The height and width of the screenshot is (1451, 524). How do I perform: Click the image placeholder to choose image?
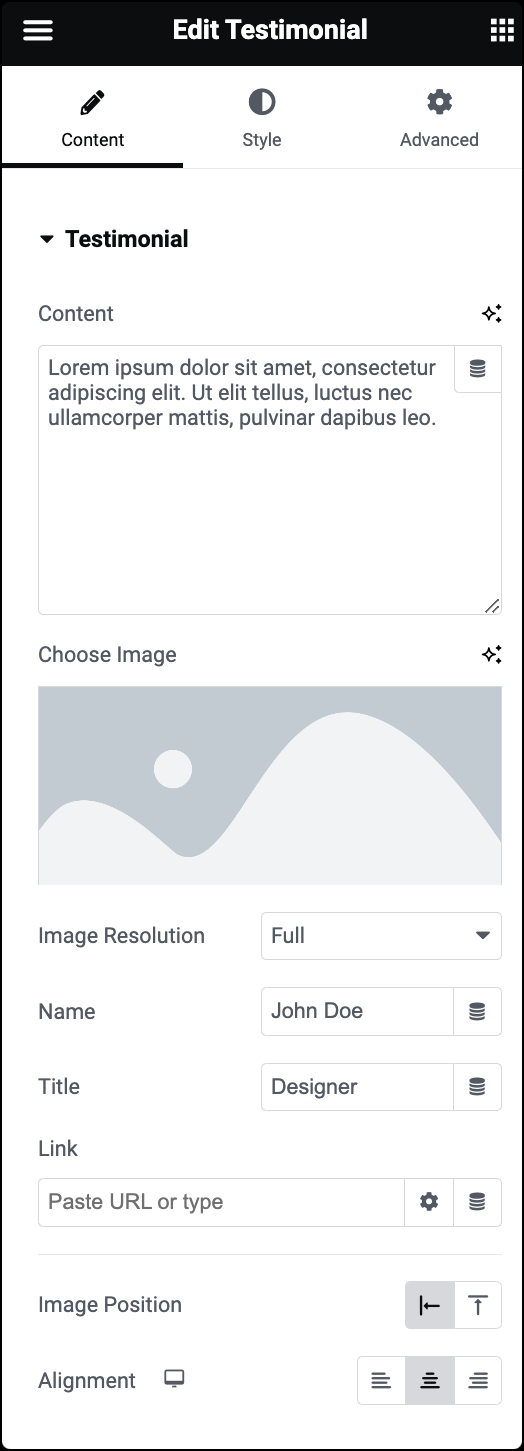(x=270, y=785)
